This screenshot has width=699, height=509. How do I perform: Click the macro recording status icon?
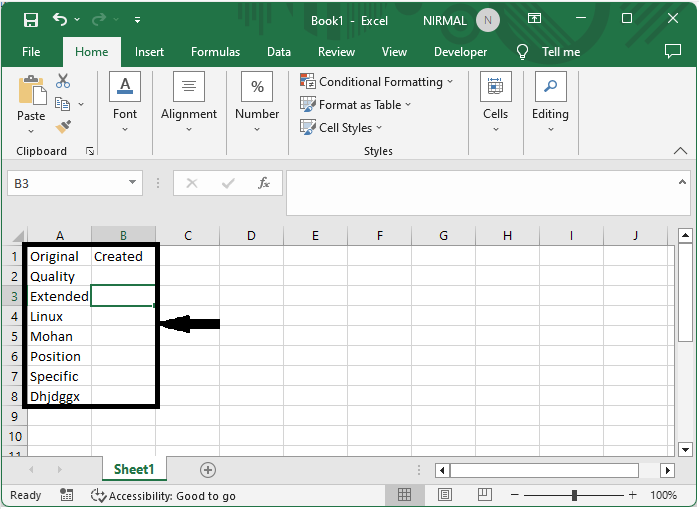[66, 495]
